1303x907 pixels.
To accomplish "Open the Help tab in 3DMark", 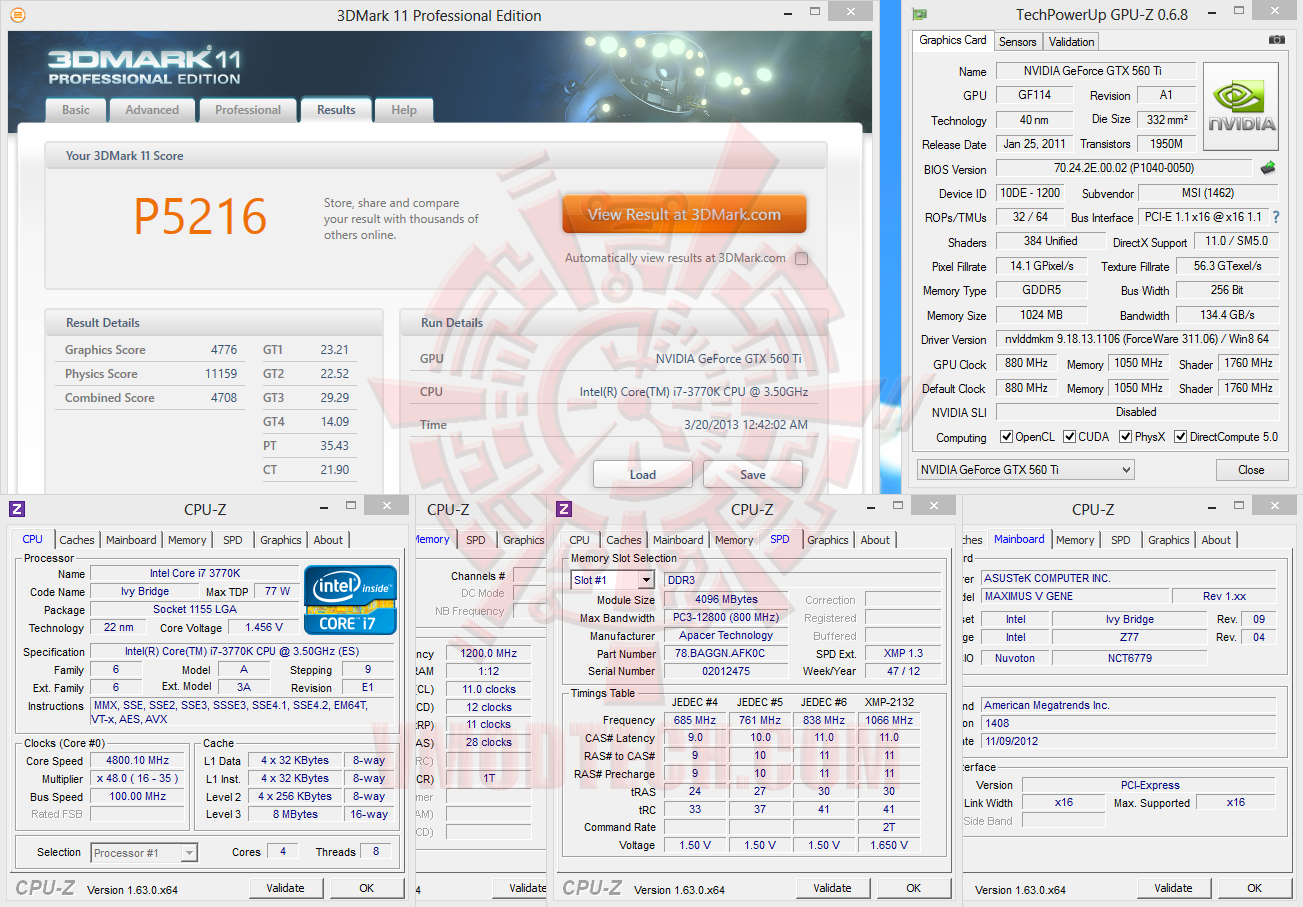I will pos(404,110).
